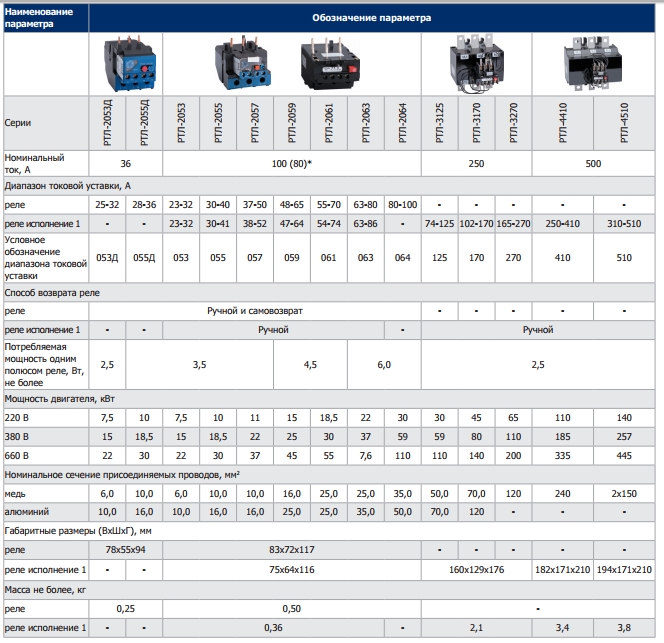
Task: Click series label РТЛ-4510
Action: click(624, 123)
